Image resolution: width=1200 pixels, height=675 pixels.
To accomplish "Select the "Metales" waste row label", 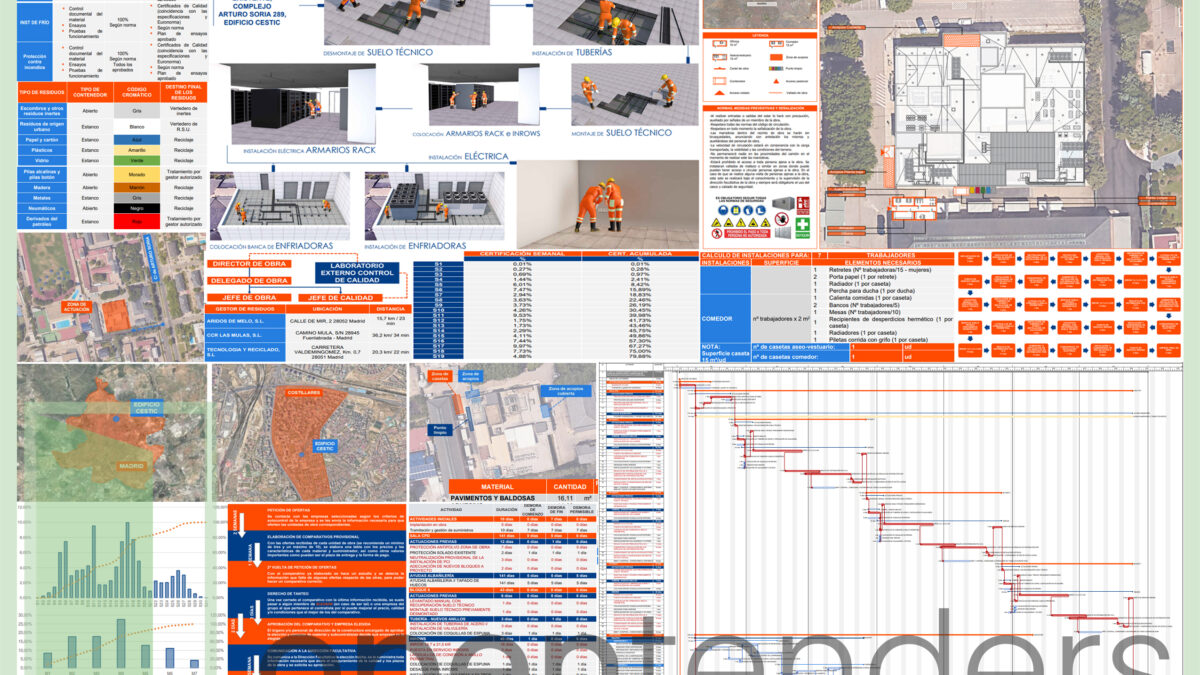I will coord(42,198).
